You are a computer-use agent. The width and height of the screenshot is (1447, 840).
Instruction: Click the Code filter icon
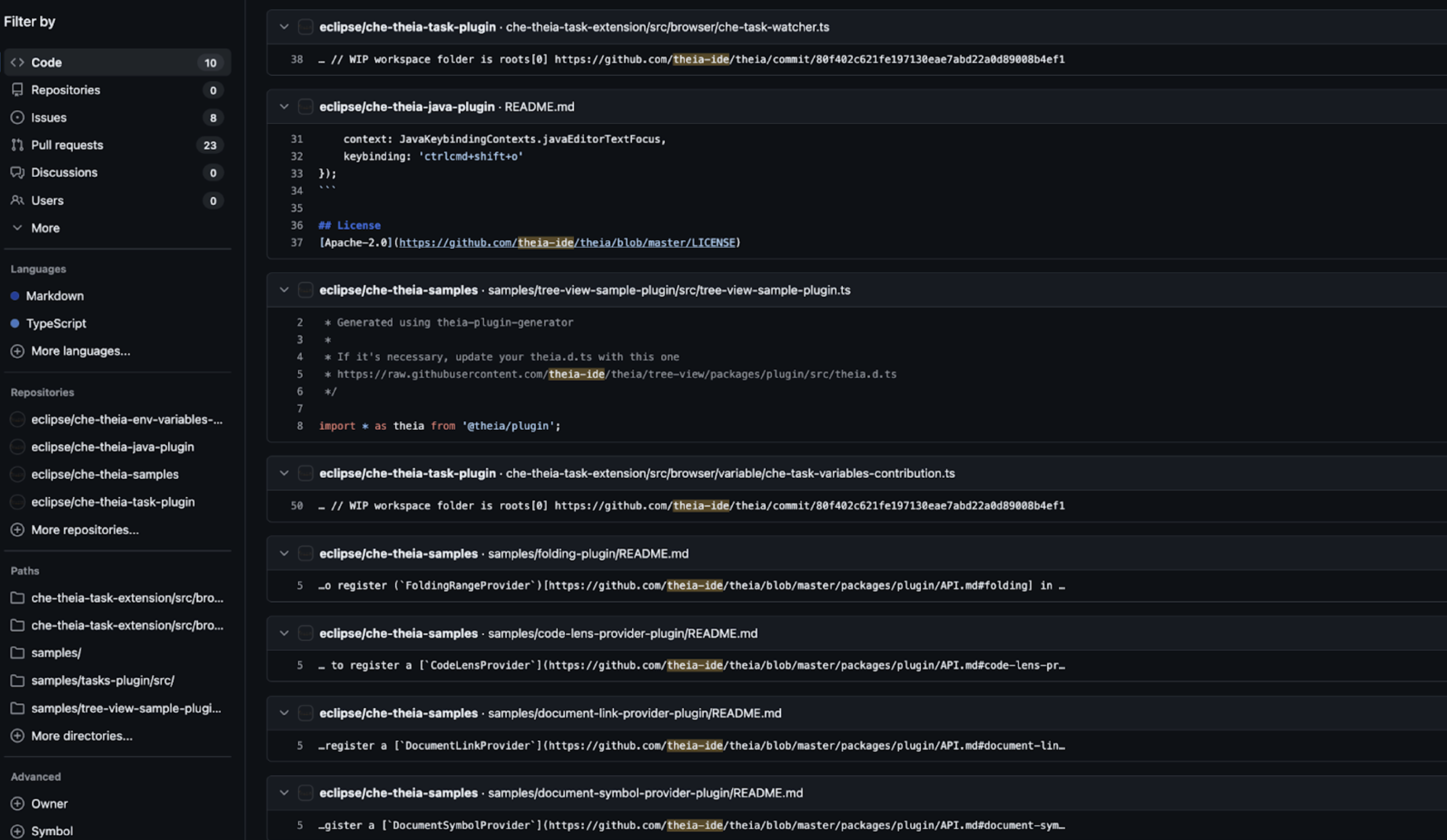click(17, 62)
